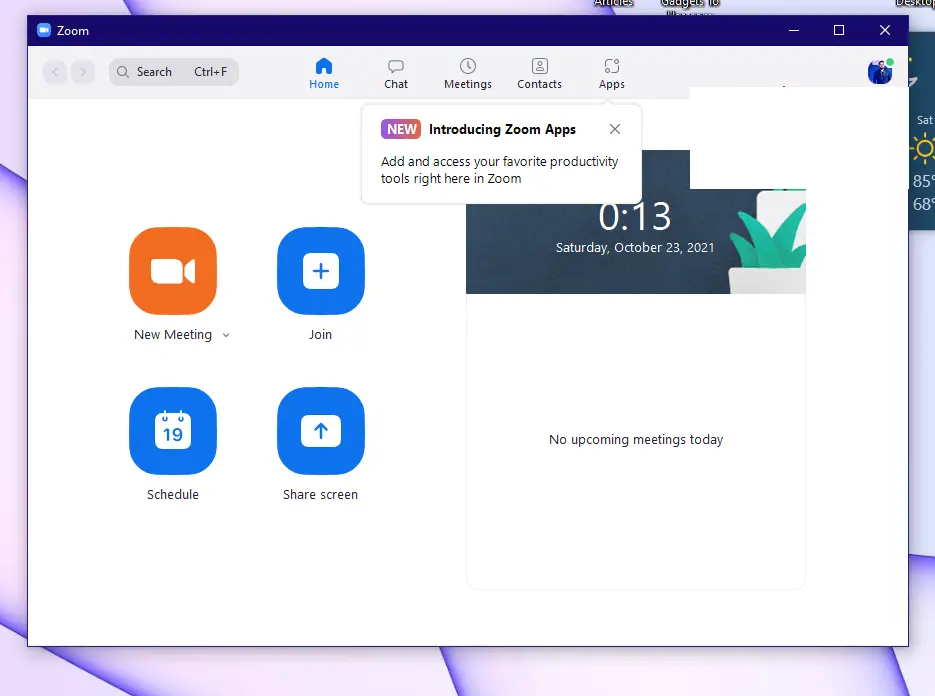Click the magnifier icon in the Search box
The height and width of the screenshot is (696, 935).
pos(123,72)
